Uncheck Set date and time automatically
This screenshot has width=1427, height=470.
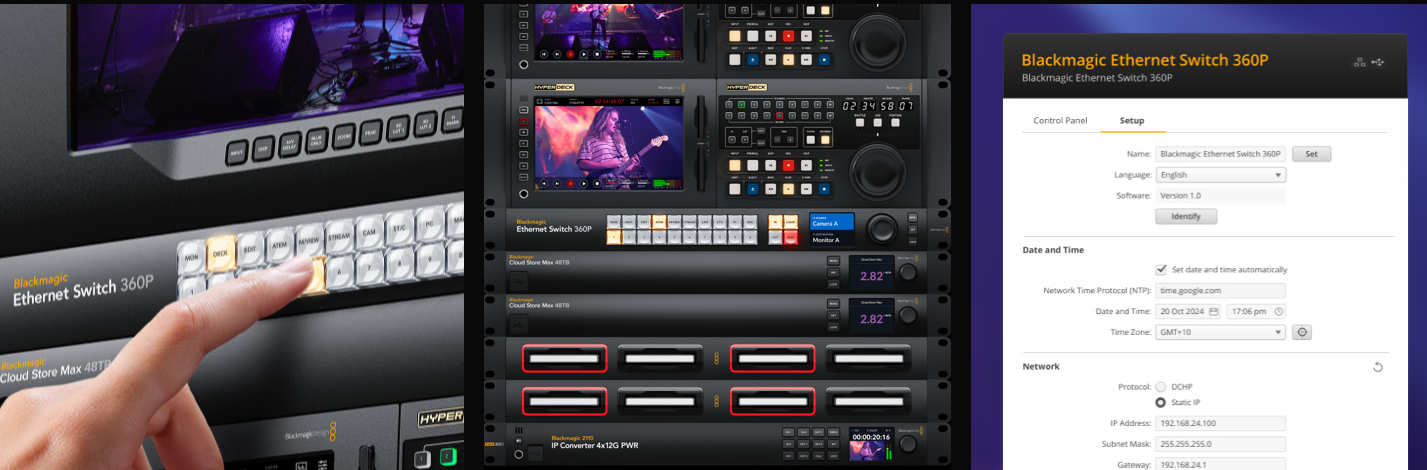1161,269
